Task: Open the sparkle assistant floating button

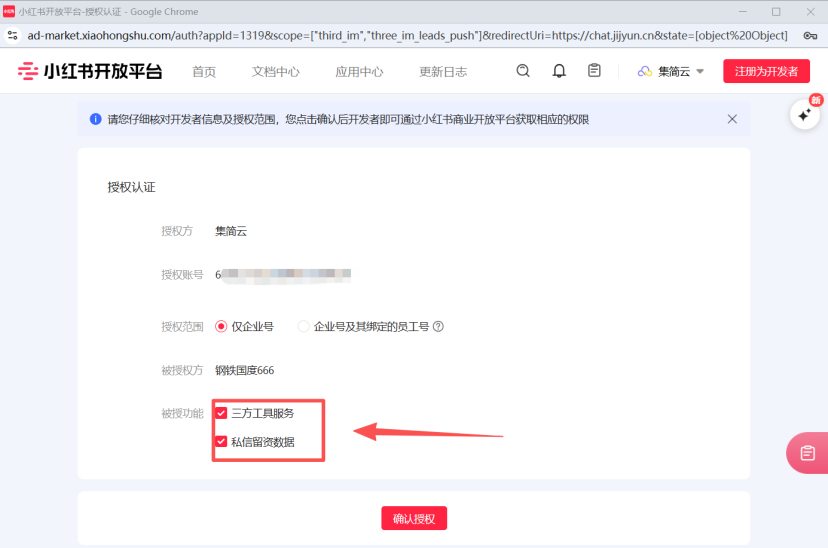Action: 805,114
